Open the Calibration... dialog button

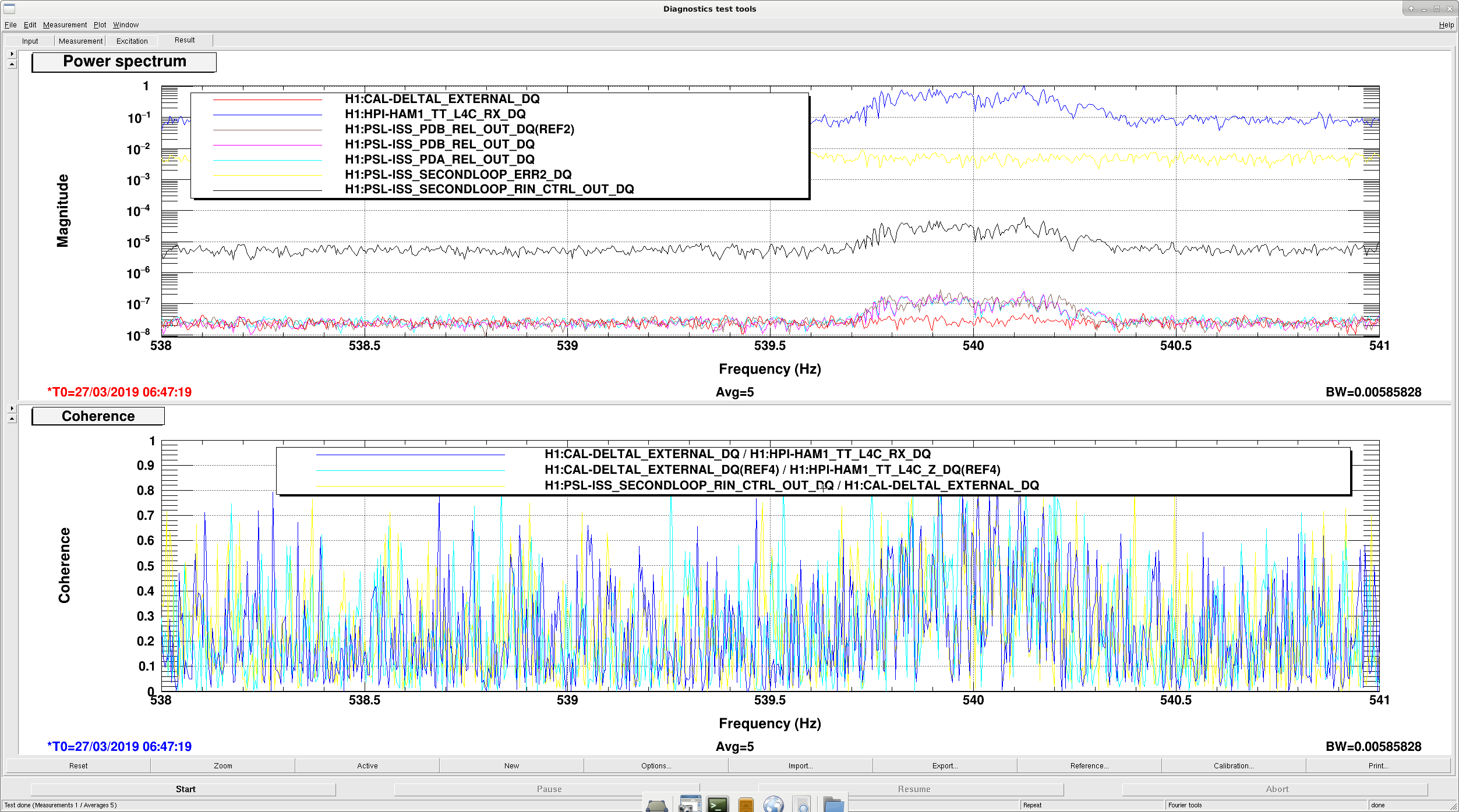point(1234,765)
